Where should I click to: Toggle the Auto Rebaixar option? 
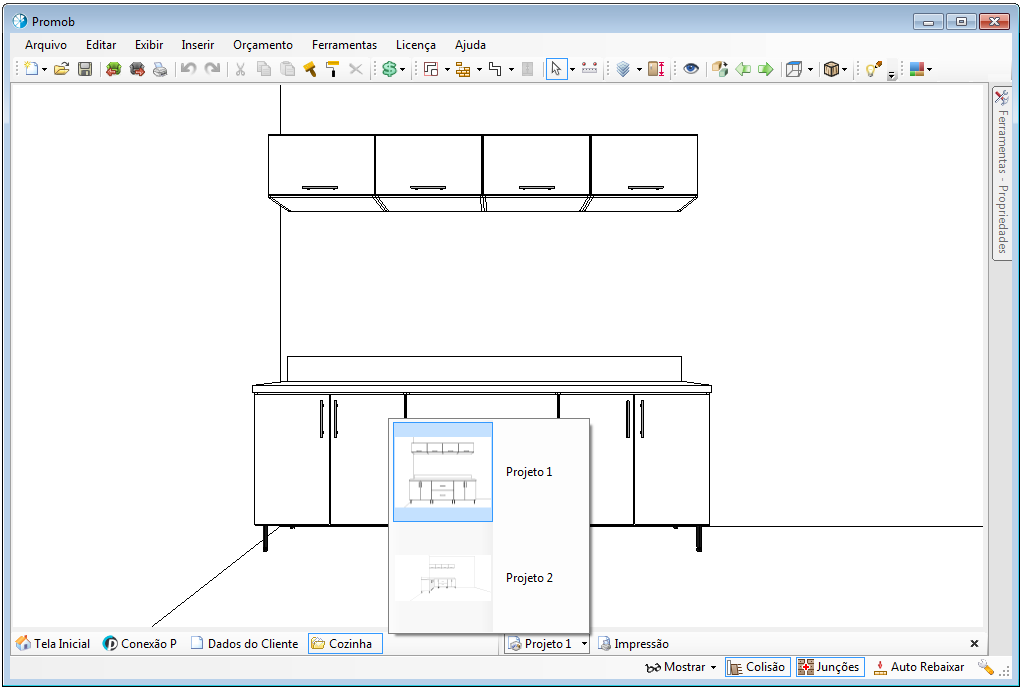point(918,667)
